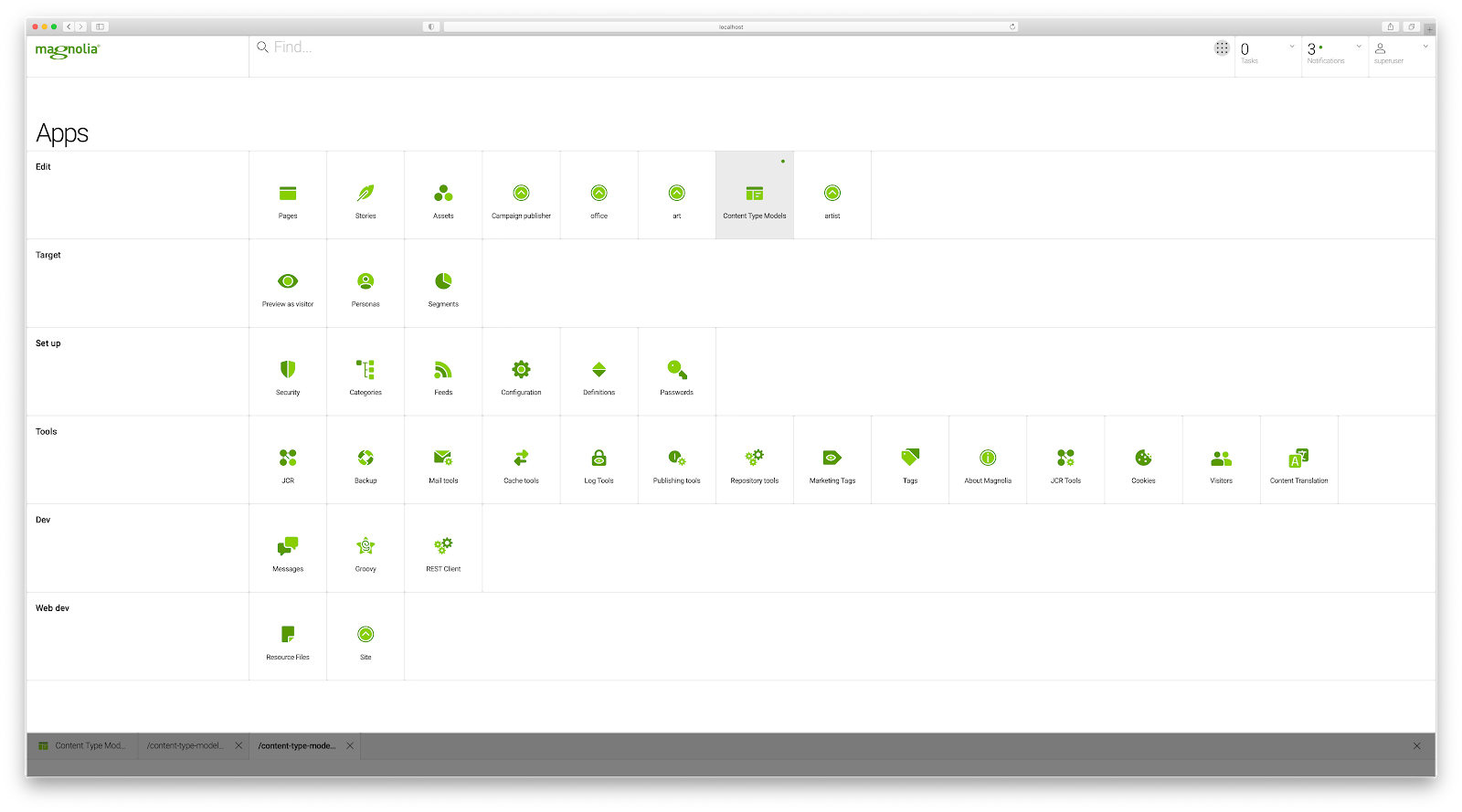Open the superuser account menu
This screenshot has width=1462, height=812.
[x=1398, y=53]
